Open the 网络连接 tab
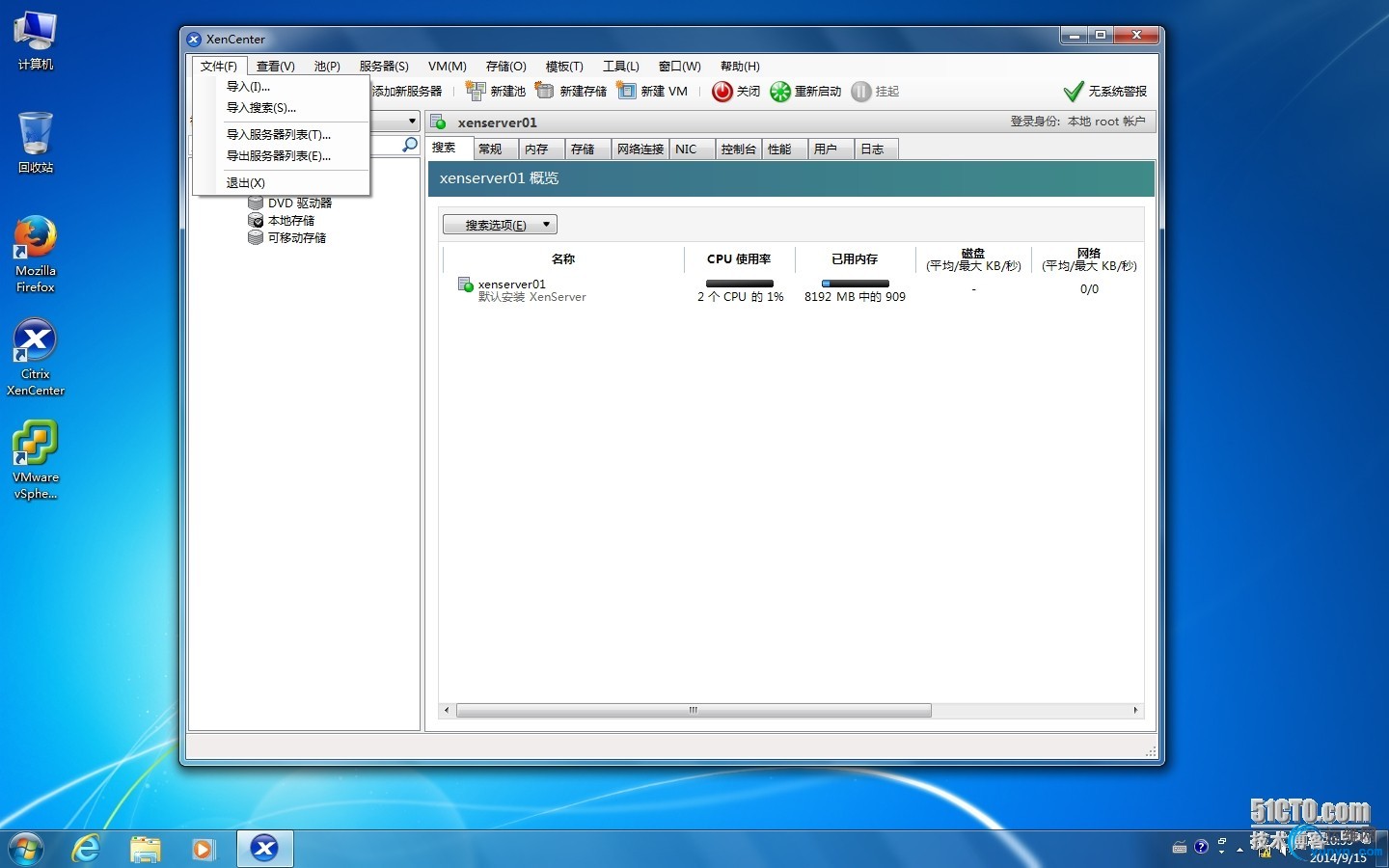The width and height of the screenshot is (1389, 868). coord(640,149)
